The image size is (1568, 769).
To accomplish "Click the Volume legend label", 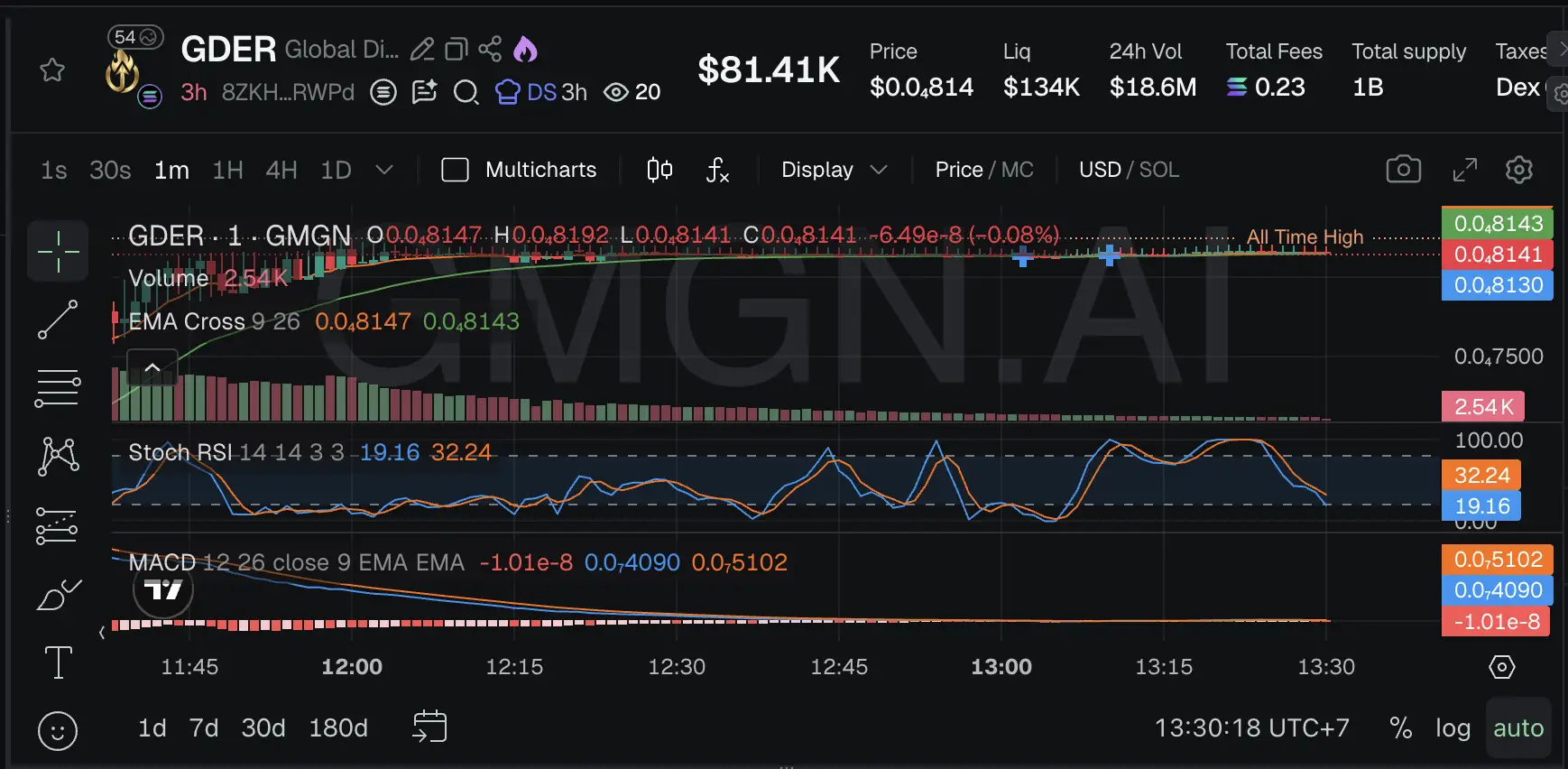I will pyautogui.click(x=169, y=278).
